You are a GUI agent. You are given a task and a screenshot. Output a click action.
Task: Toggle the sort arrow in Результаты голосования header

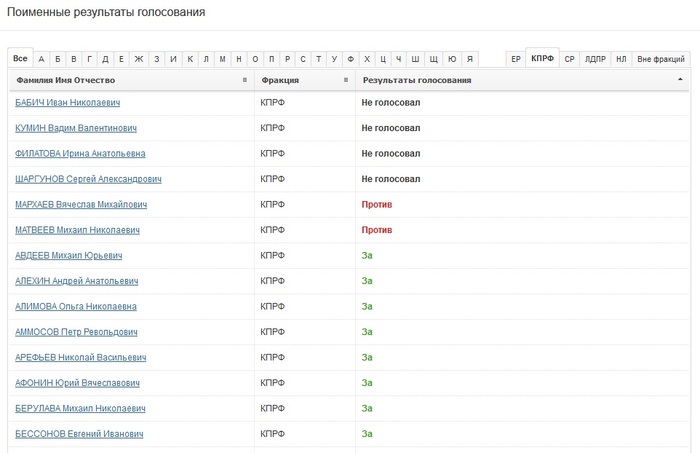[x=680, y=79]
